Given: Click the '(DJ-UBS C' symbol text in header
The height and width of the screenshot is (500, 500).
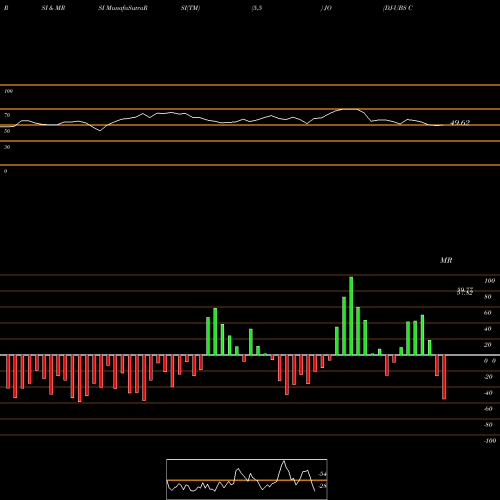Looking at the screenshot, I should [x=398, y=8].
